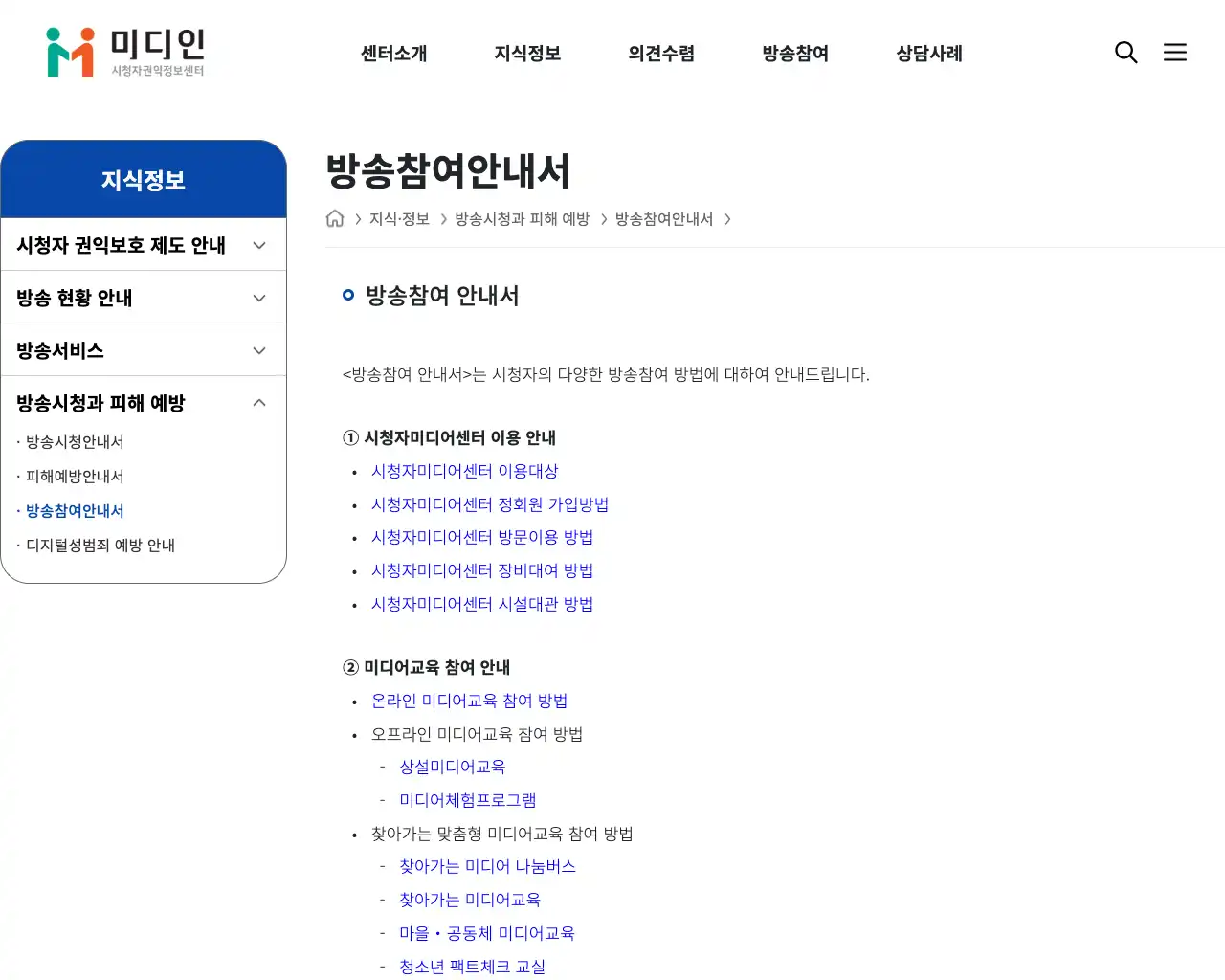Click 방송시청과 피해 예방 in the breadcrumb
Image resolution: width=1225 pixels, height=980 pixels.
coord(523,218)
